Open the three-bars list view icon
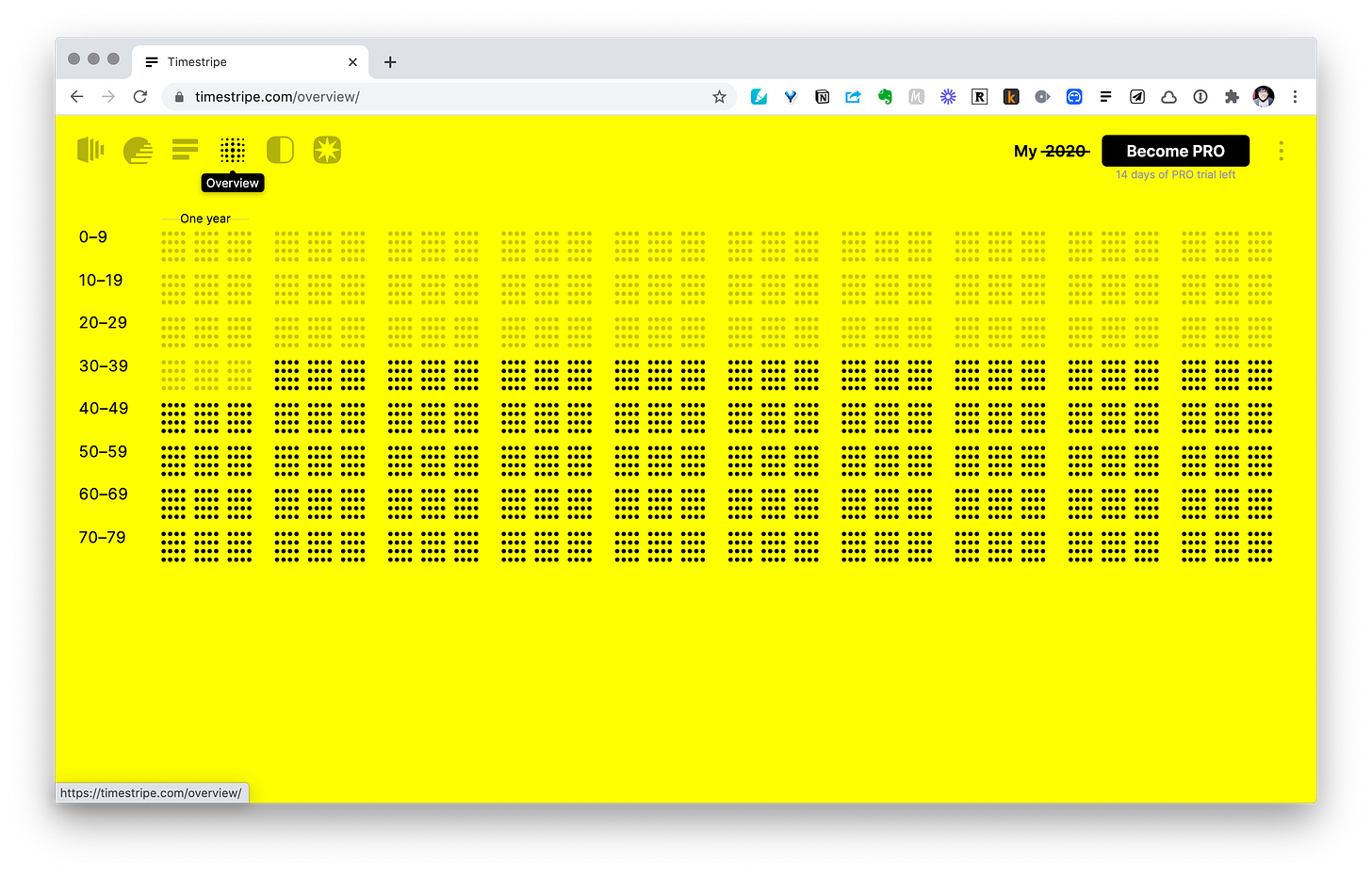 pos(186,150)
